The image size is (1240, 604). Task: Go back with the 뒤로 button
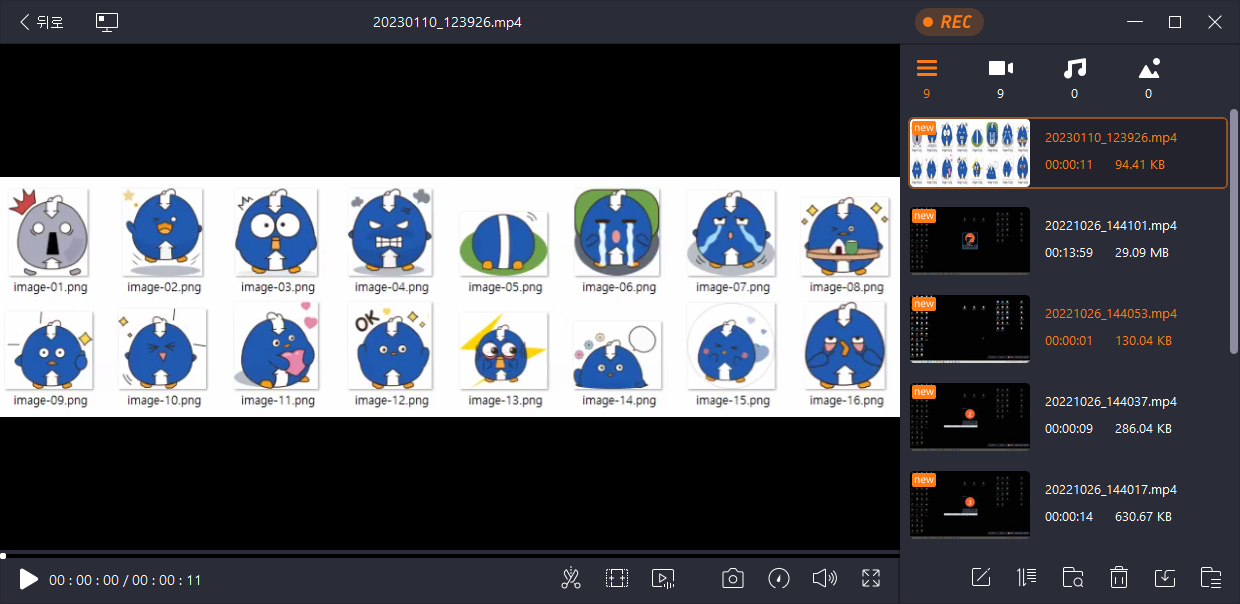(42, 22)
